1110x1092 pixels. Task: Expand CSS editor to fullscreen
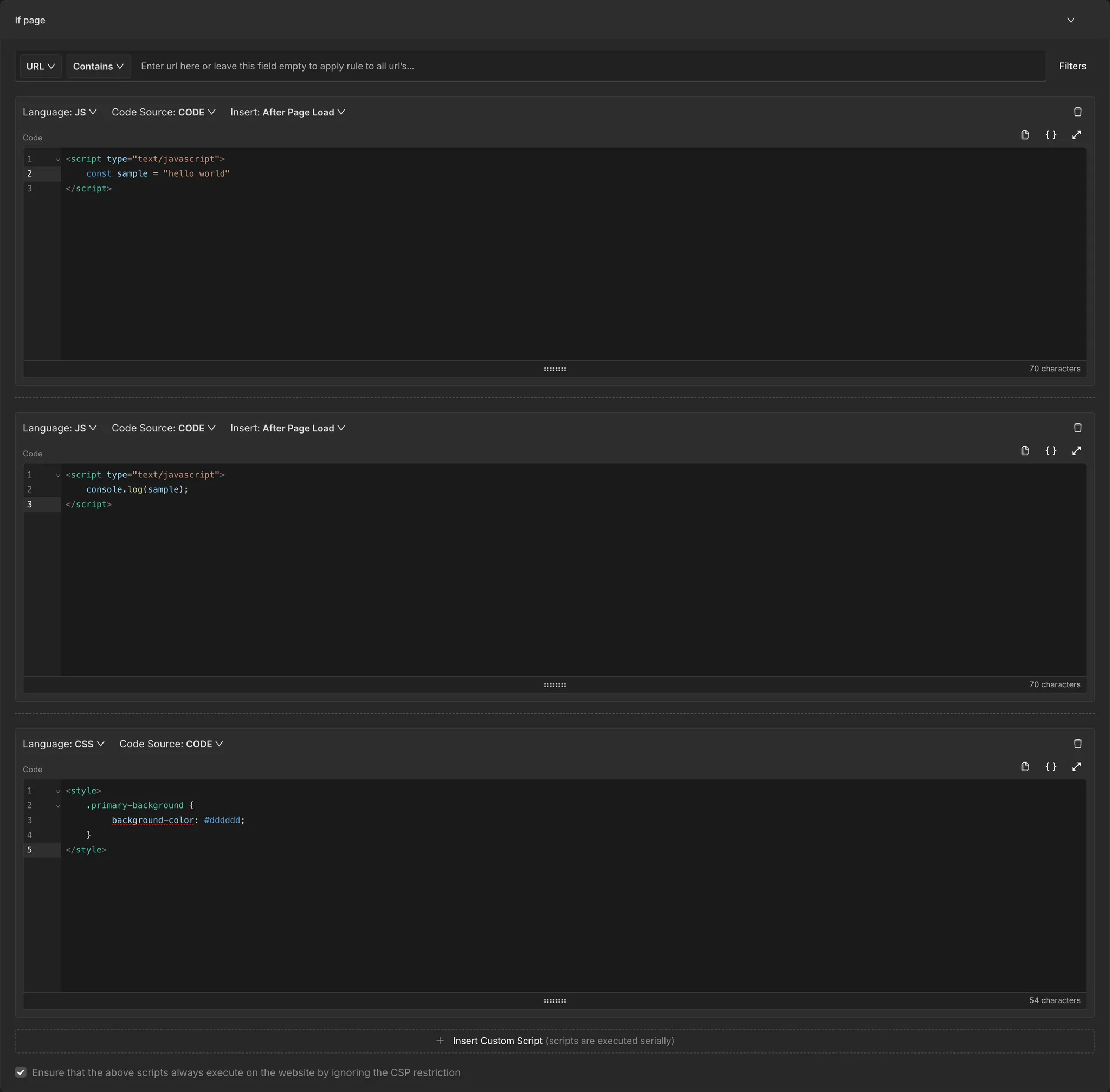click(1076, 767)
